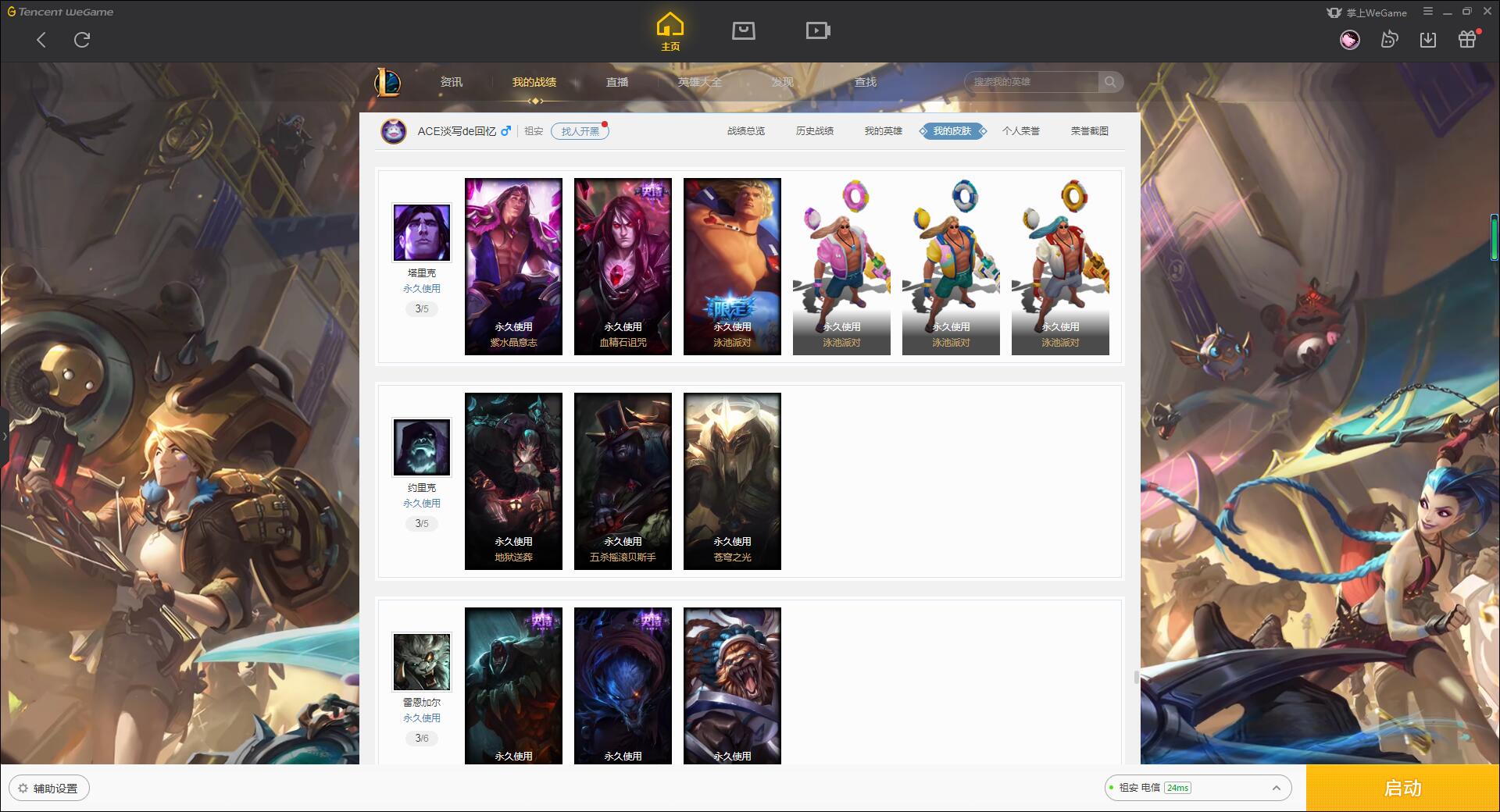Image resolution: width=1500 pixels, height=812 pixels.
Task: Open 辅助设置 settings button
Action: click(x=48, y=789)
